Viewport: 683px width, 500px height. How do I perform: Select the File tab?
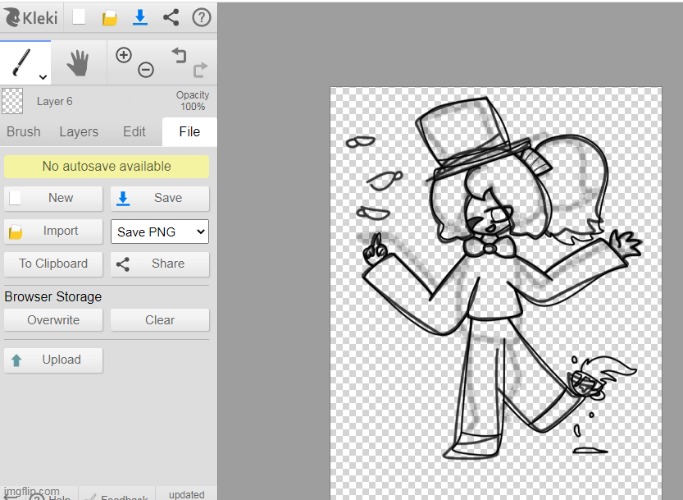(x=189, y=132)
